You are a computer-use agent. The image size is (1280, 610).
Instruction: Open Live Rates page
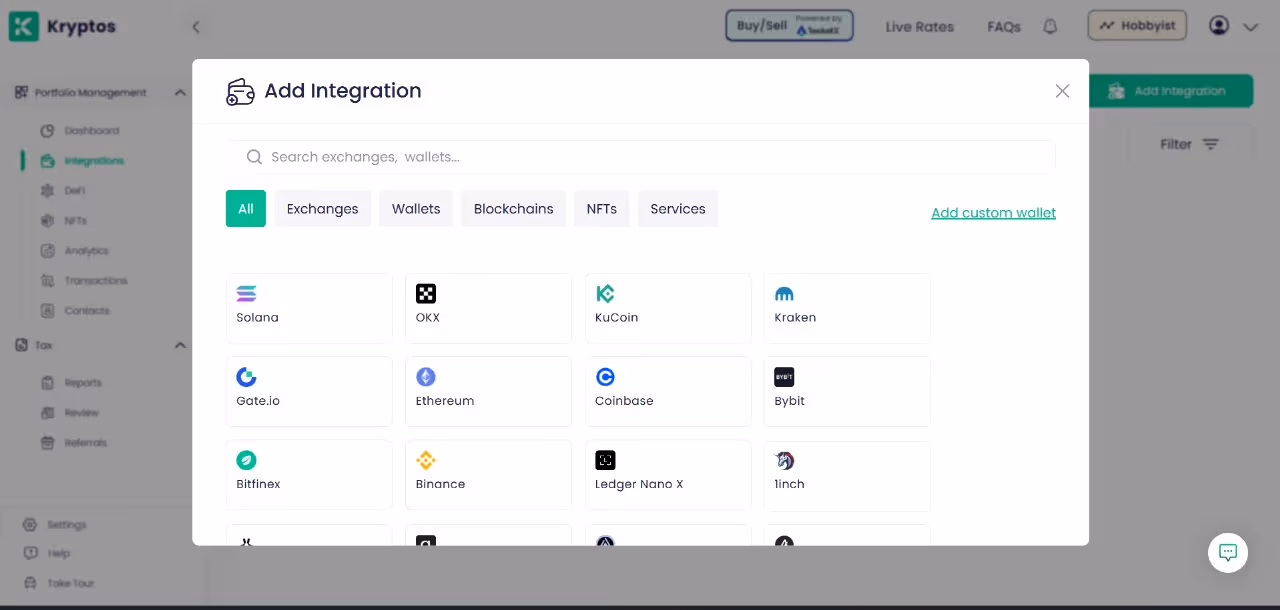click(x=920, y=27)
